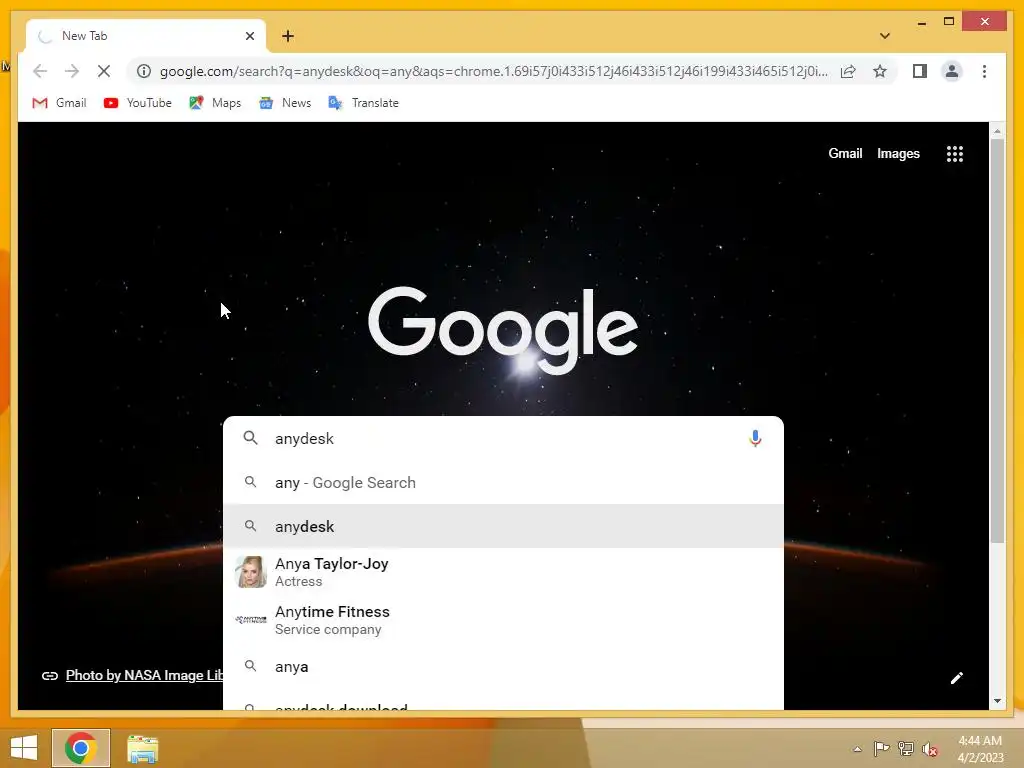Customize this page with pencil icon
This screenshot has width=1024, height=768.
click(x=956, y=678)
